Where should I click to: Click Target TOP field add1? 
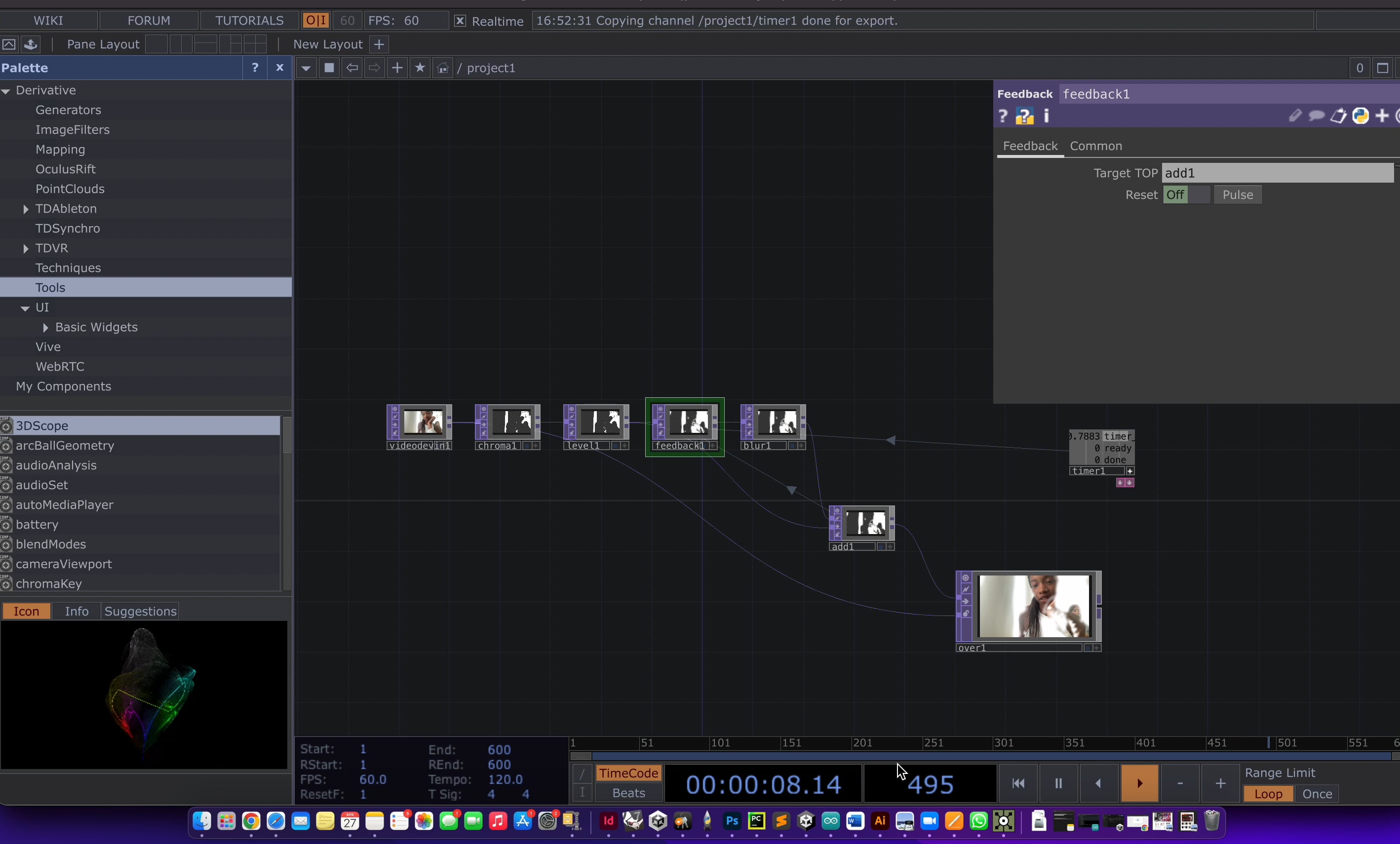tap(1278, 173)
